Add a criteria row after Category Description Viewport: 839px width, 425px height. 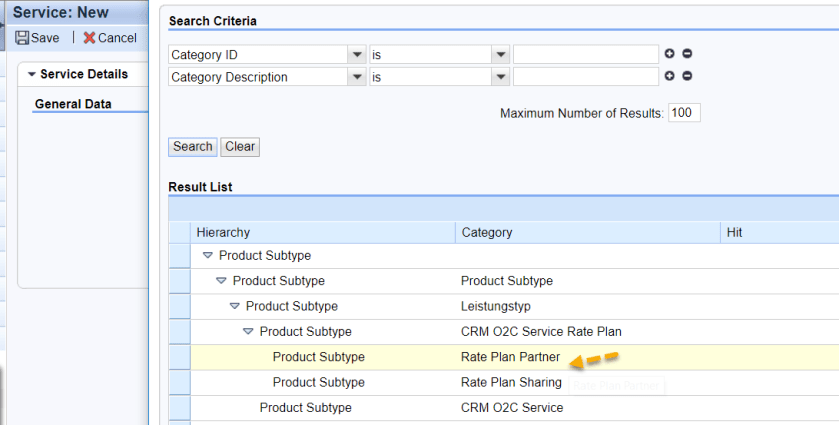coord(669,76)
